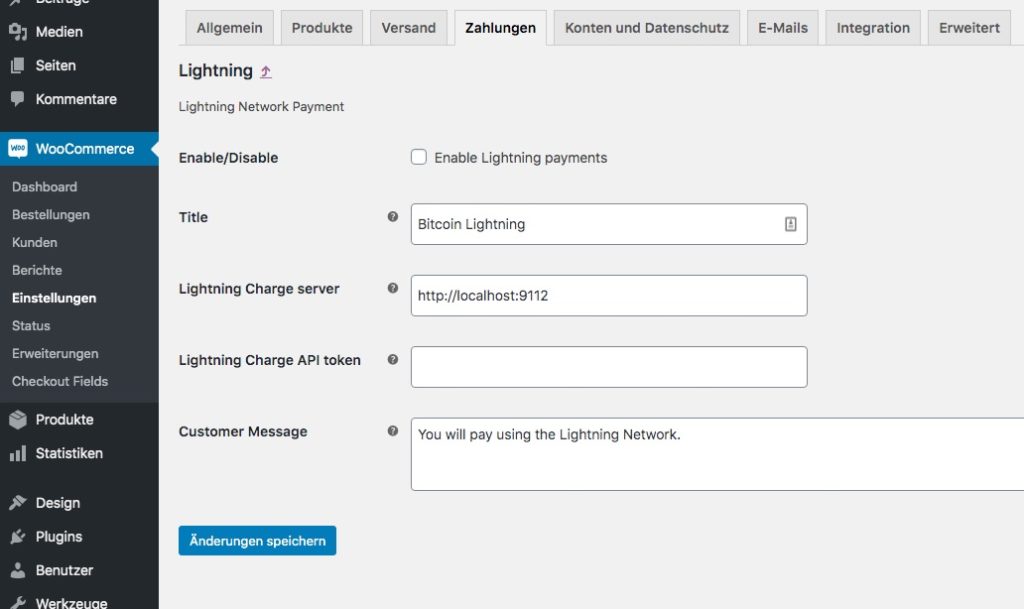Click the Plugins plug icon
Screen dimensions: 1024x609
18,537
